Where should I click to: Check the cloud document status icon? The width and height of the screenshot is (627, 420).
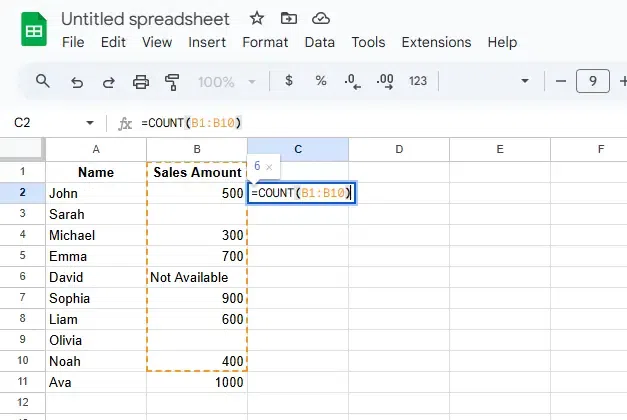click(321, 18)
